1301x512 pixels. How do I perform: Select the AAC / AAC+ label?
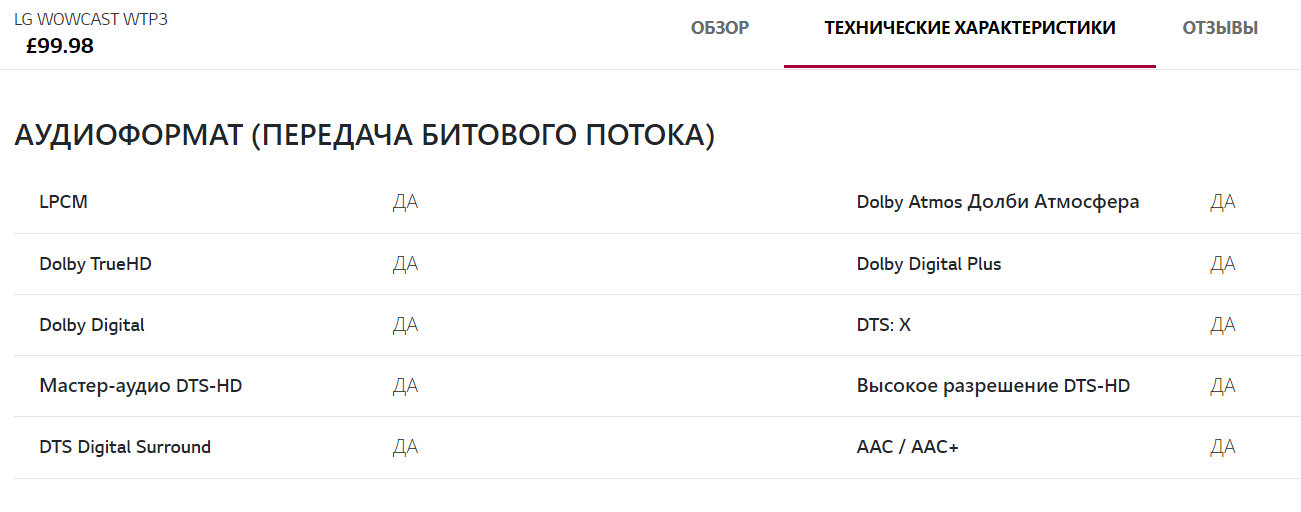click(907, 447)
